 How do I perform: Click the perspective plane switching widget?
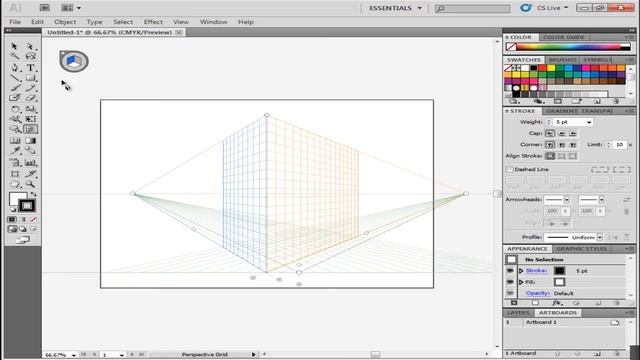(x=74, y=61)
